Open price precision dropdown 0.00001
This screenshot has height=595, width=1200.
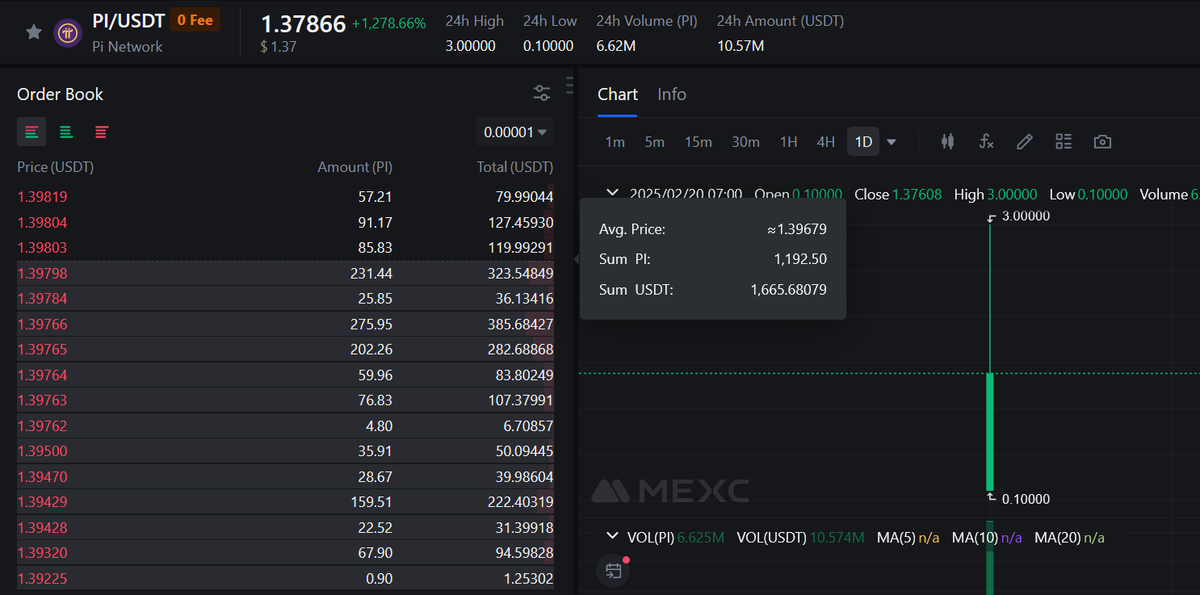coord(515,132)
